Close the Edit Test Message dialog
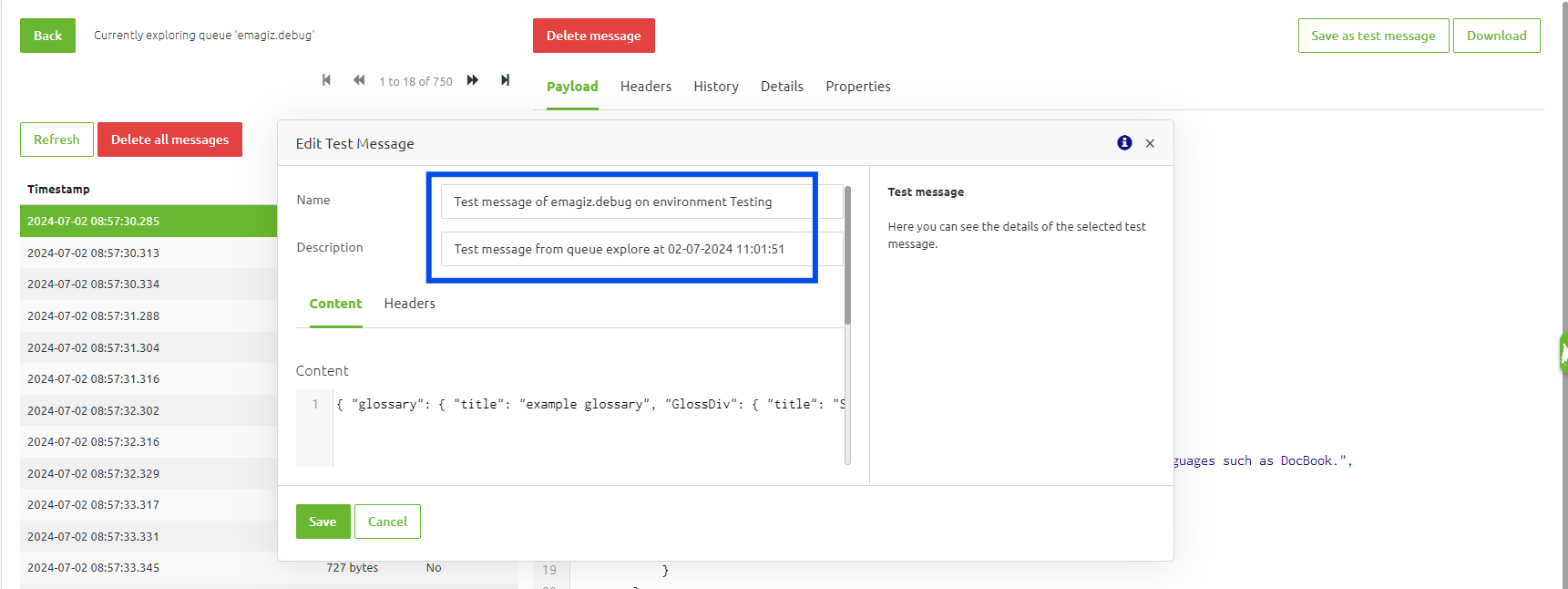The height and width of the screenshot is (589, 1568). click(x=1150, y=143)
